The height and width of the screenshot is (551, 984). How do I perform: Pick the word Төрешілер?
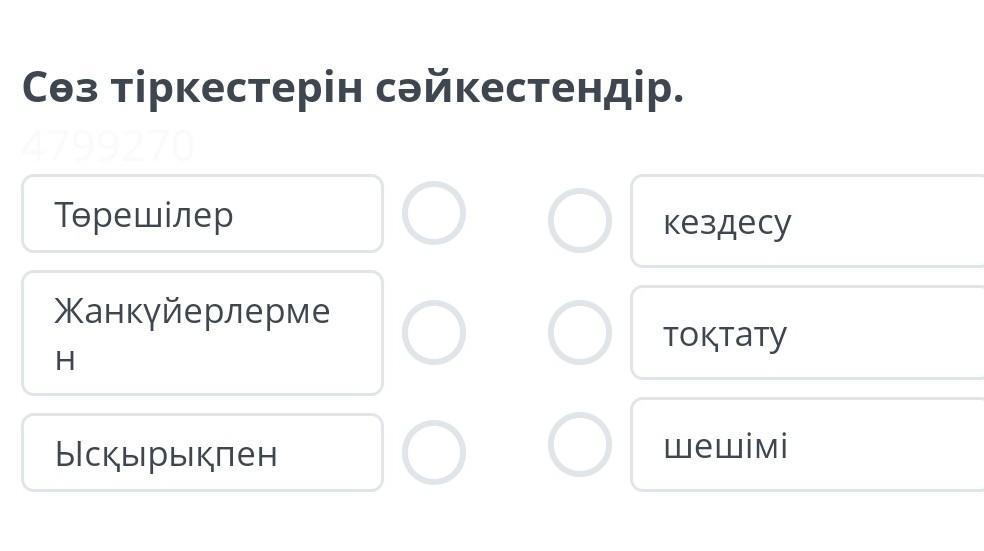tap(144, 215)
